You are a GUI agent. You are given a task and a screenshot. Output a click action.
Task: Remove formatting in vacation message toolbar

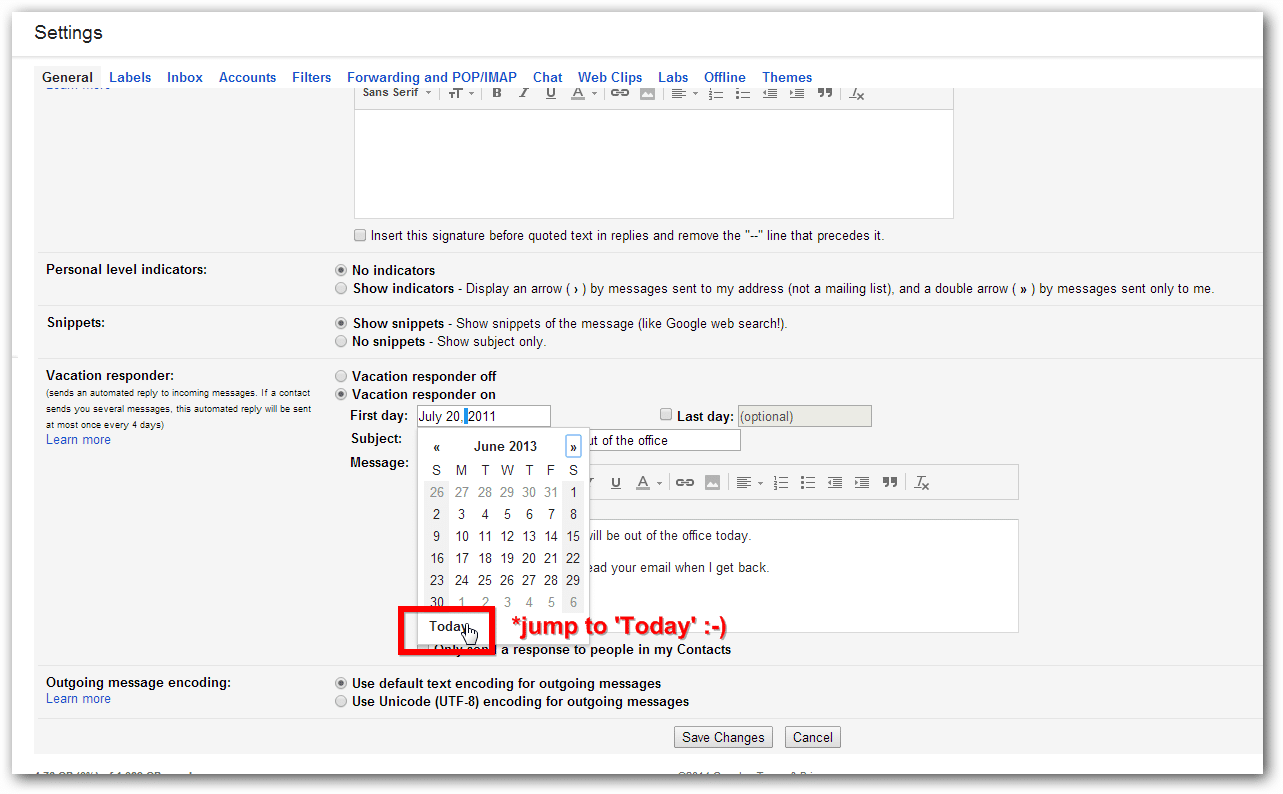click(x=922, y=482)
